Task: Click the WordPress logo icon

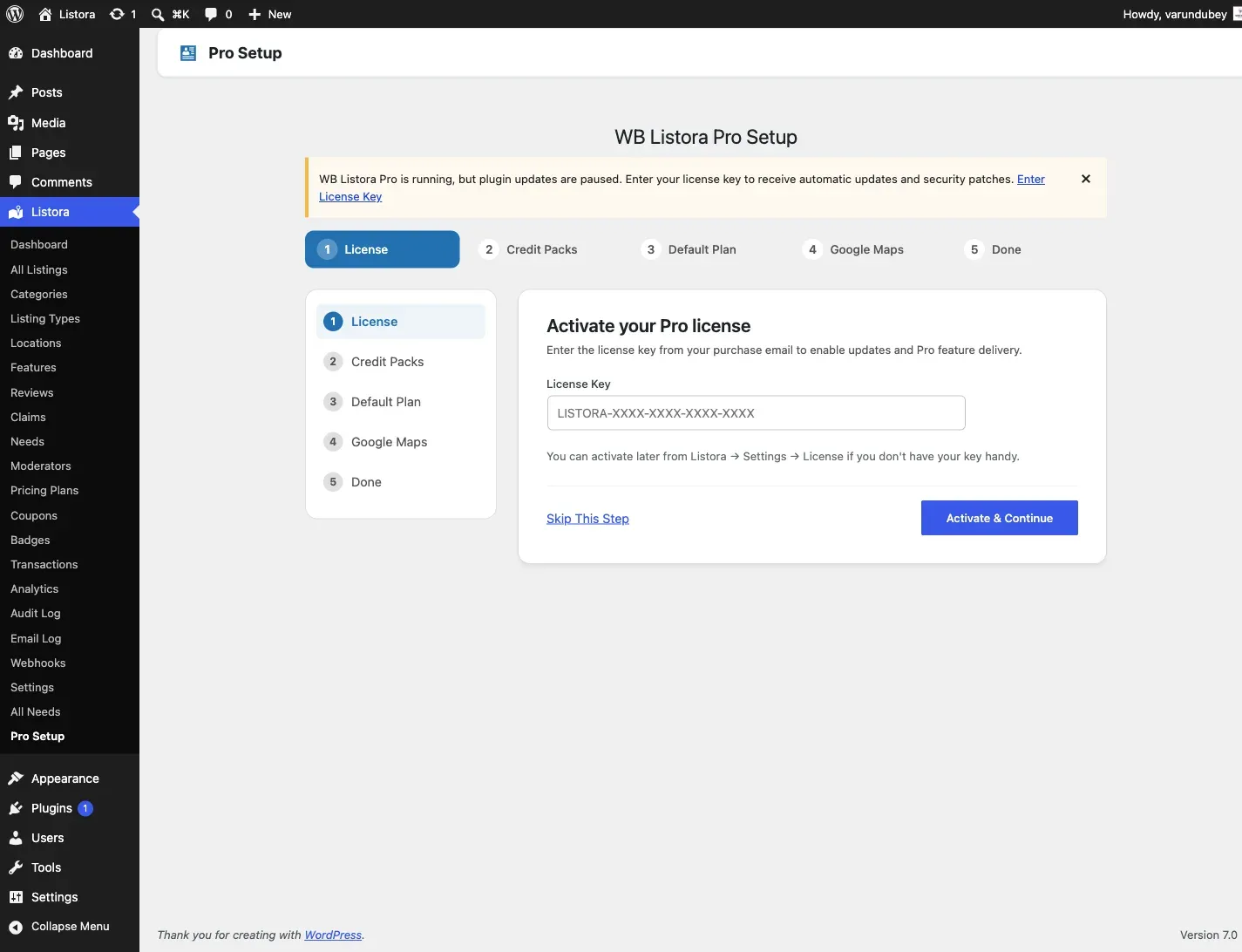Action: coord(15,14)
